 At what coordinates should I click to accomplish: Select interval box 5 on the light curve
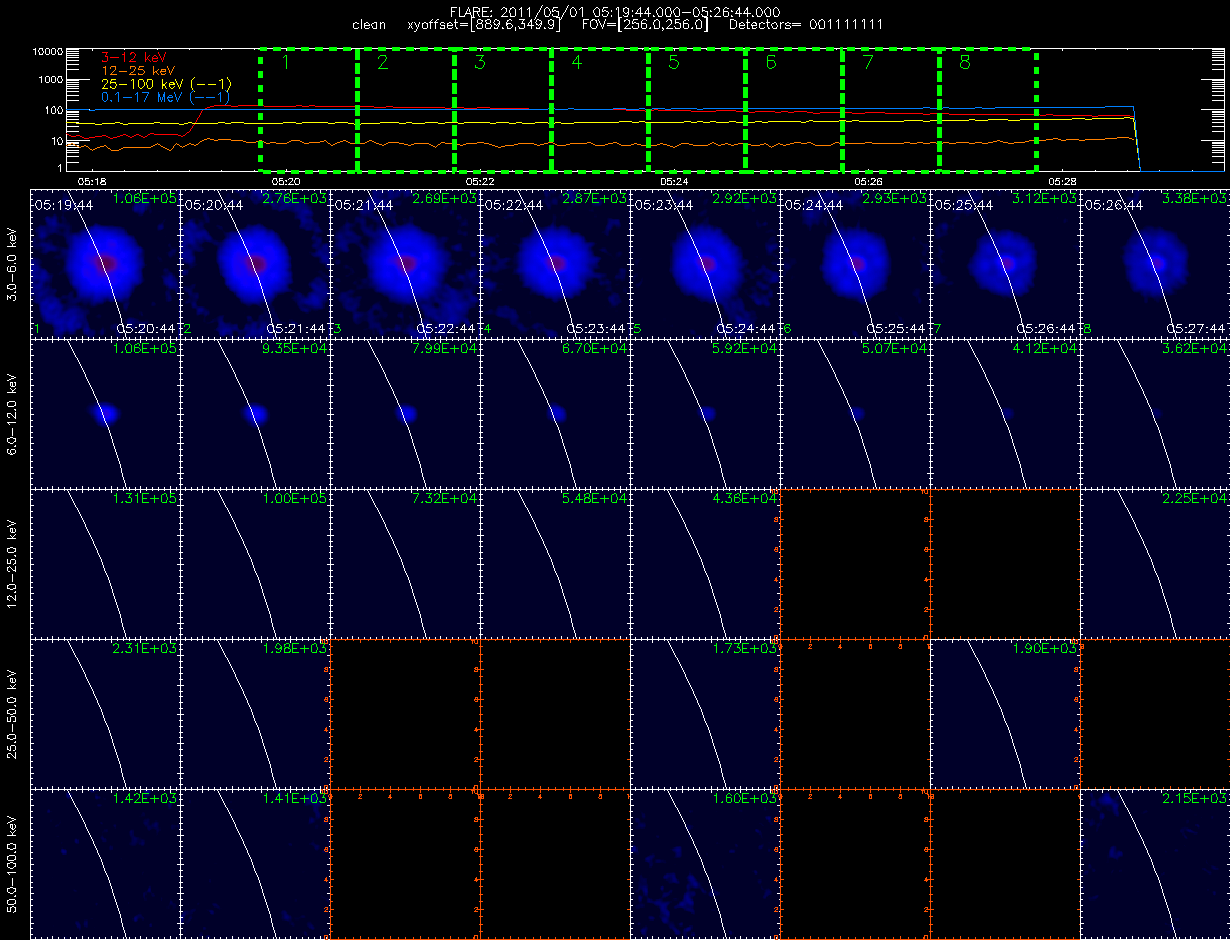[x=697, y=109]
